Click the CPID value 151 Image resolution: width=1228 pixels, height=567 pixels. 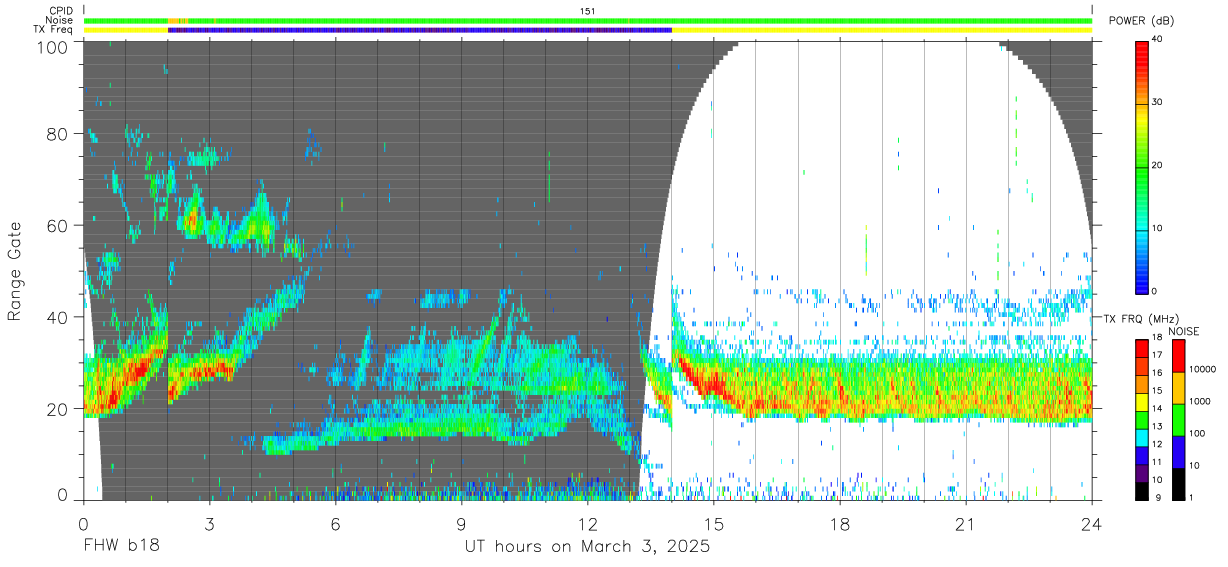587,11
